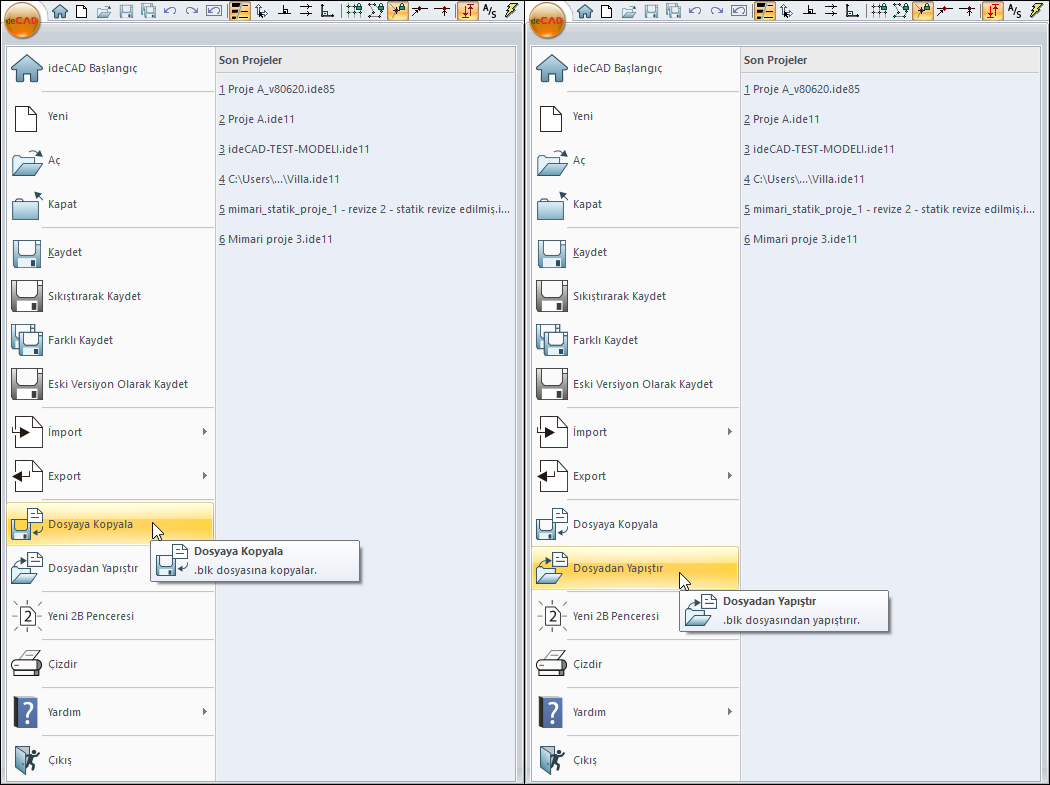The image size is (1050, 785).
Task: Open recent Proje A_v80620.ide85 in left list
Action: [x=277, y=89]
